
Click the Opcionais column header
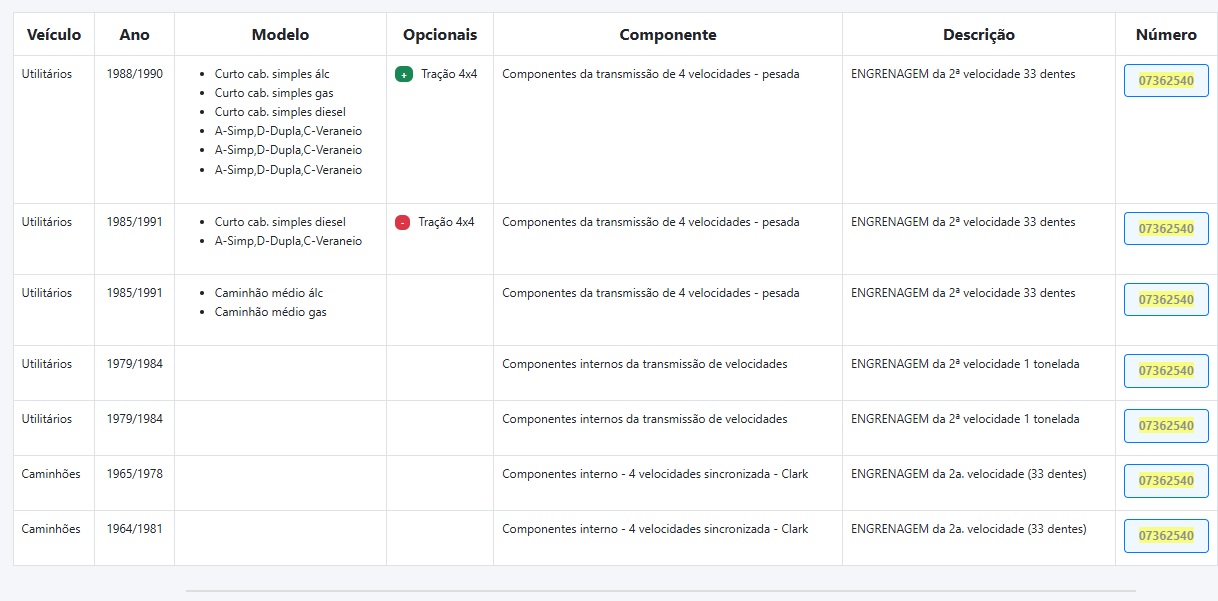pyautogui.click(x=440, y=34)
